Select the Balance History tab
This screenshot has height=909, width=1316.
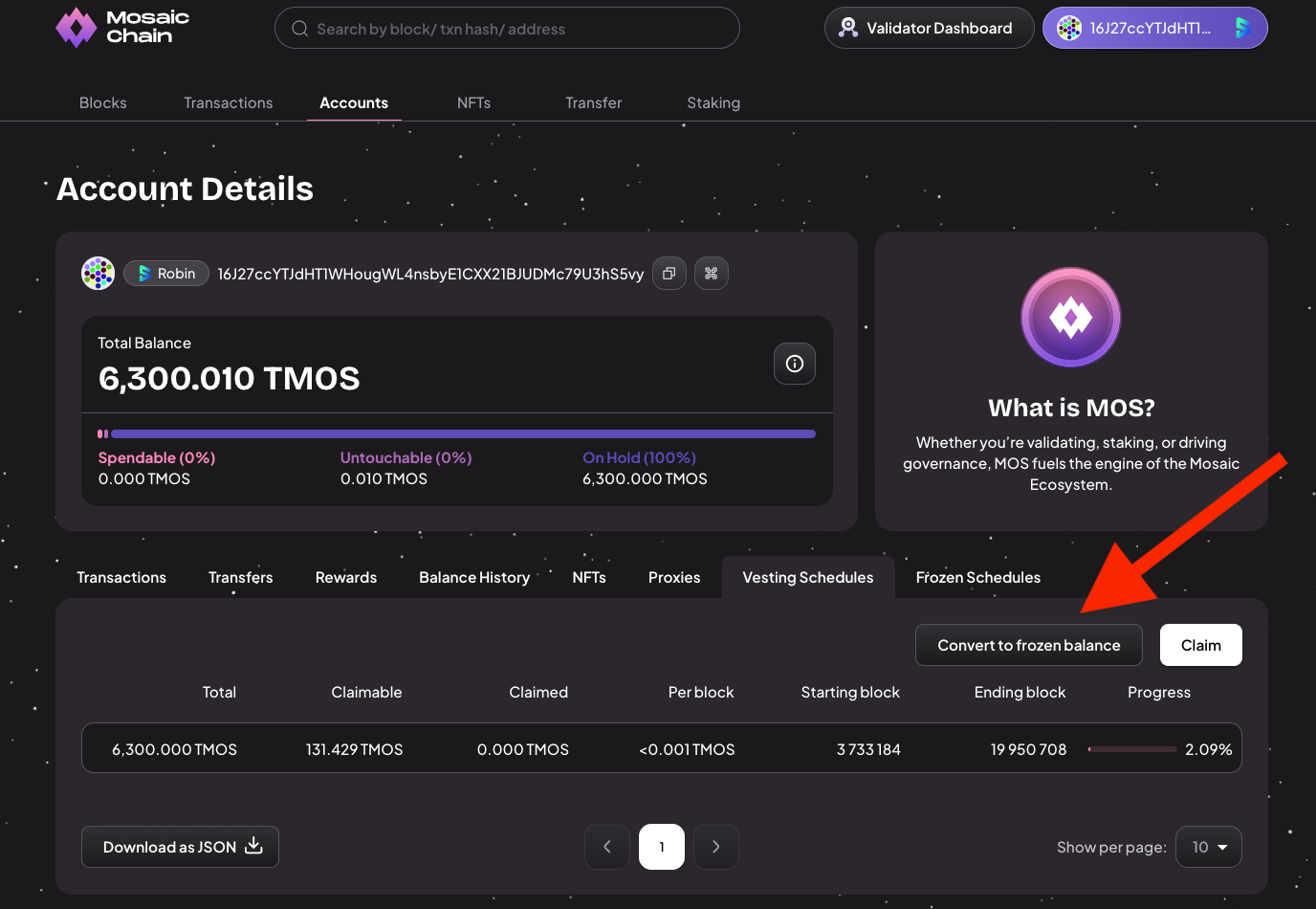click(x=474, y=577)
